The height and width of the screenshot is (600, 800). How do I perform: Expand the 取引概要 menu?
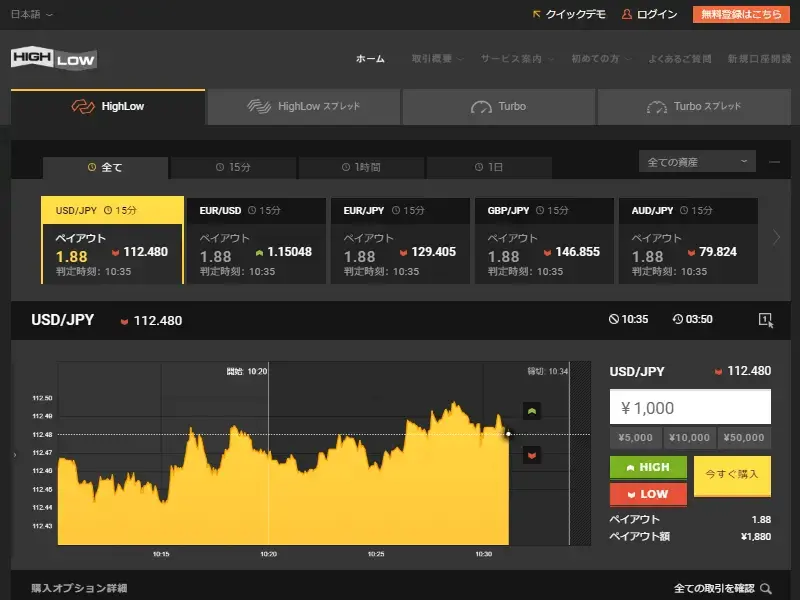point(437,59)
